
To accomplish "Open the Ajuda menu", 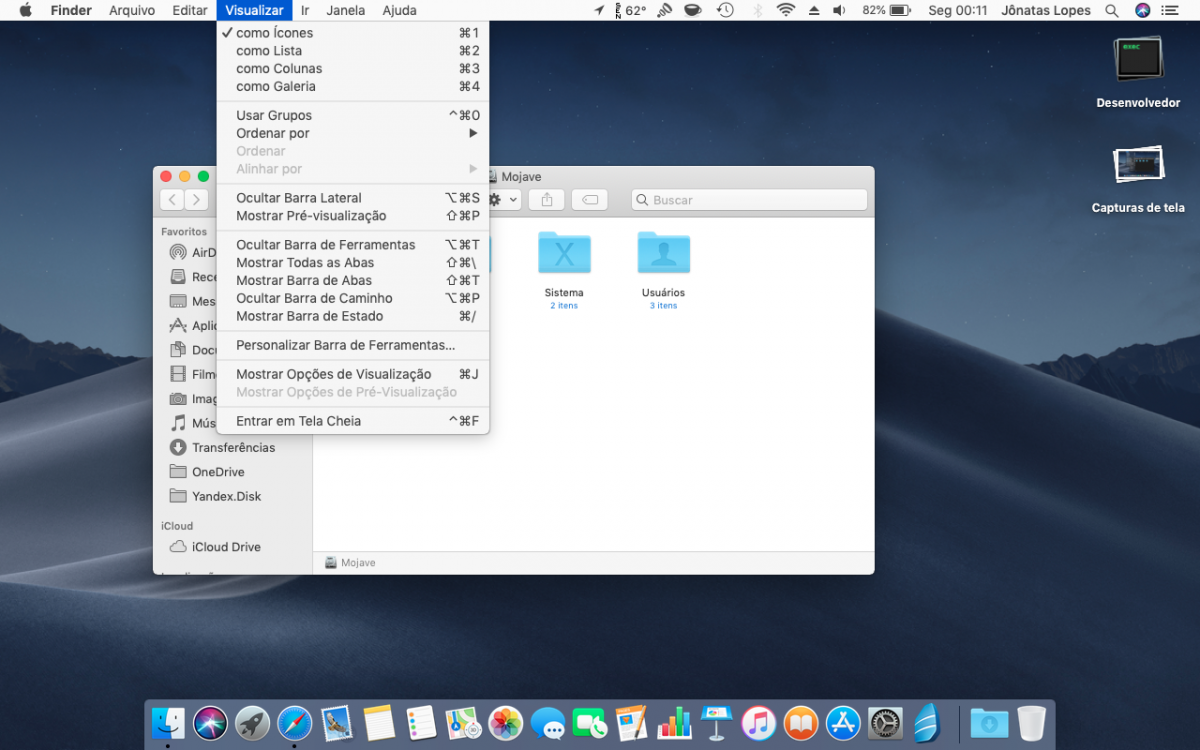I will click(x=399, y=10).
